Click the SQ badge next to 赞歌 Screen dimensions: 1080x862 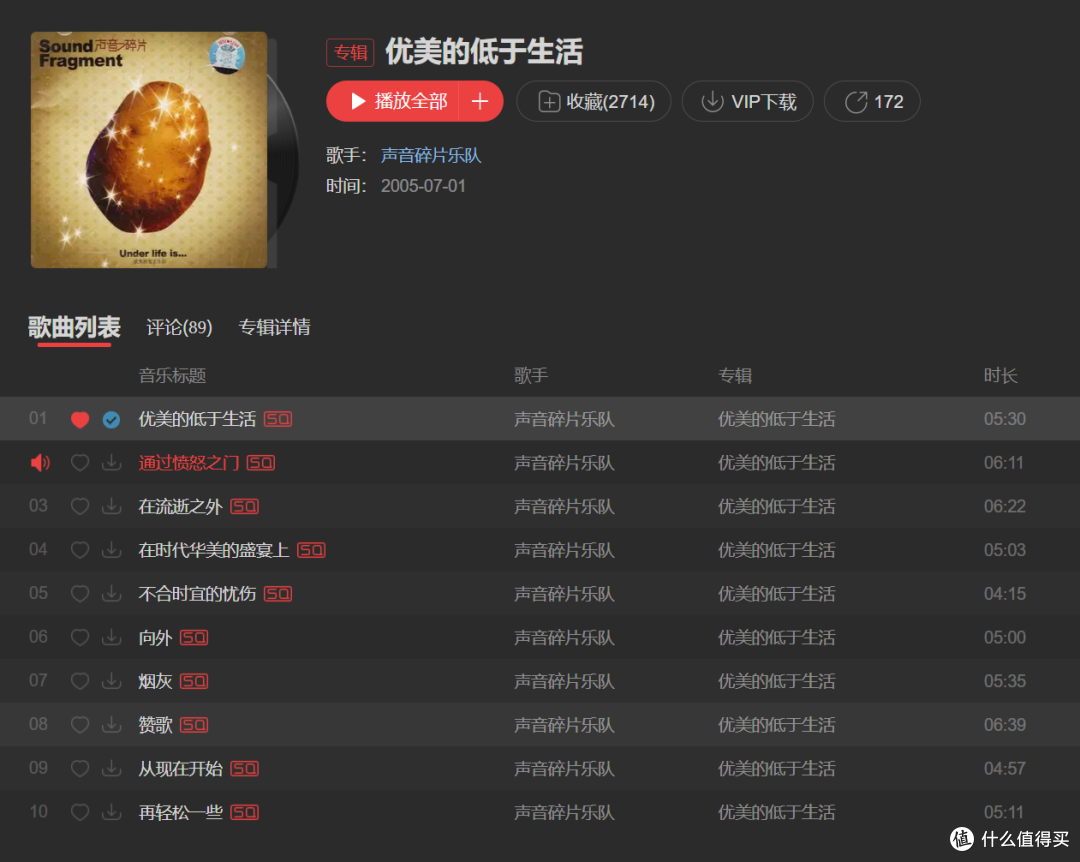[x=194, y=725]
